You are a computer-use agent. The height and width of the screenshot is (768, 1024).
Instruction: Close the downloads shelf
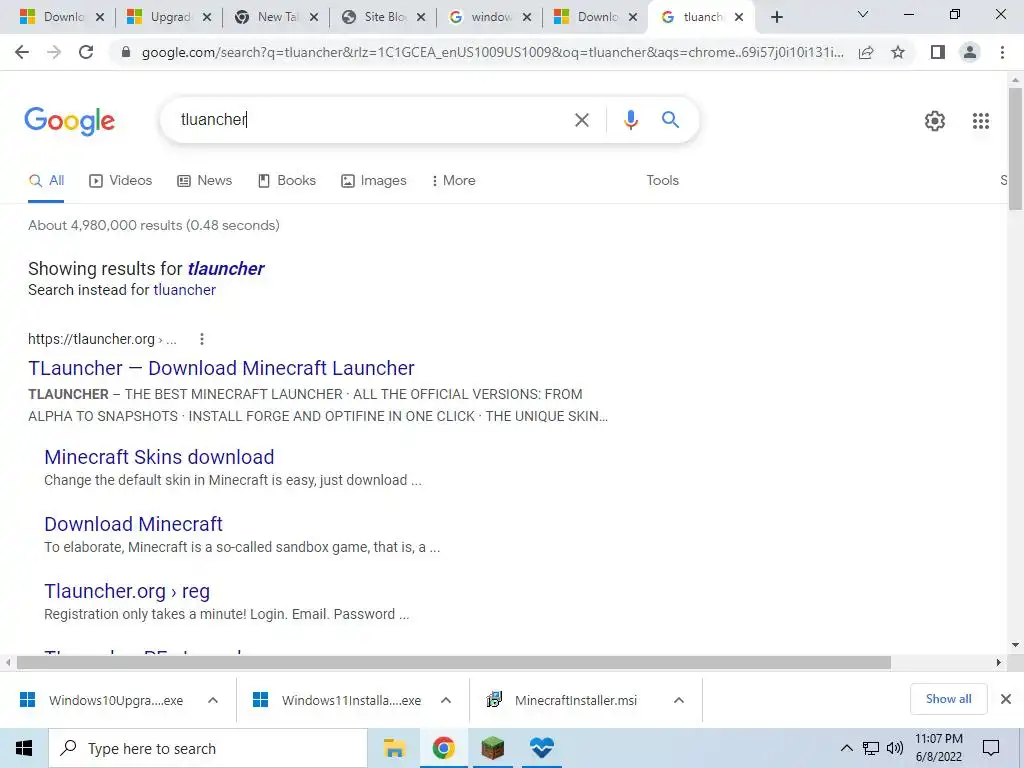pyautogui.click(x=1006, y=699)
